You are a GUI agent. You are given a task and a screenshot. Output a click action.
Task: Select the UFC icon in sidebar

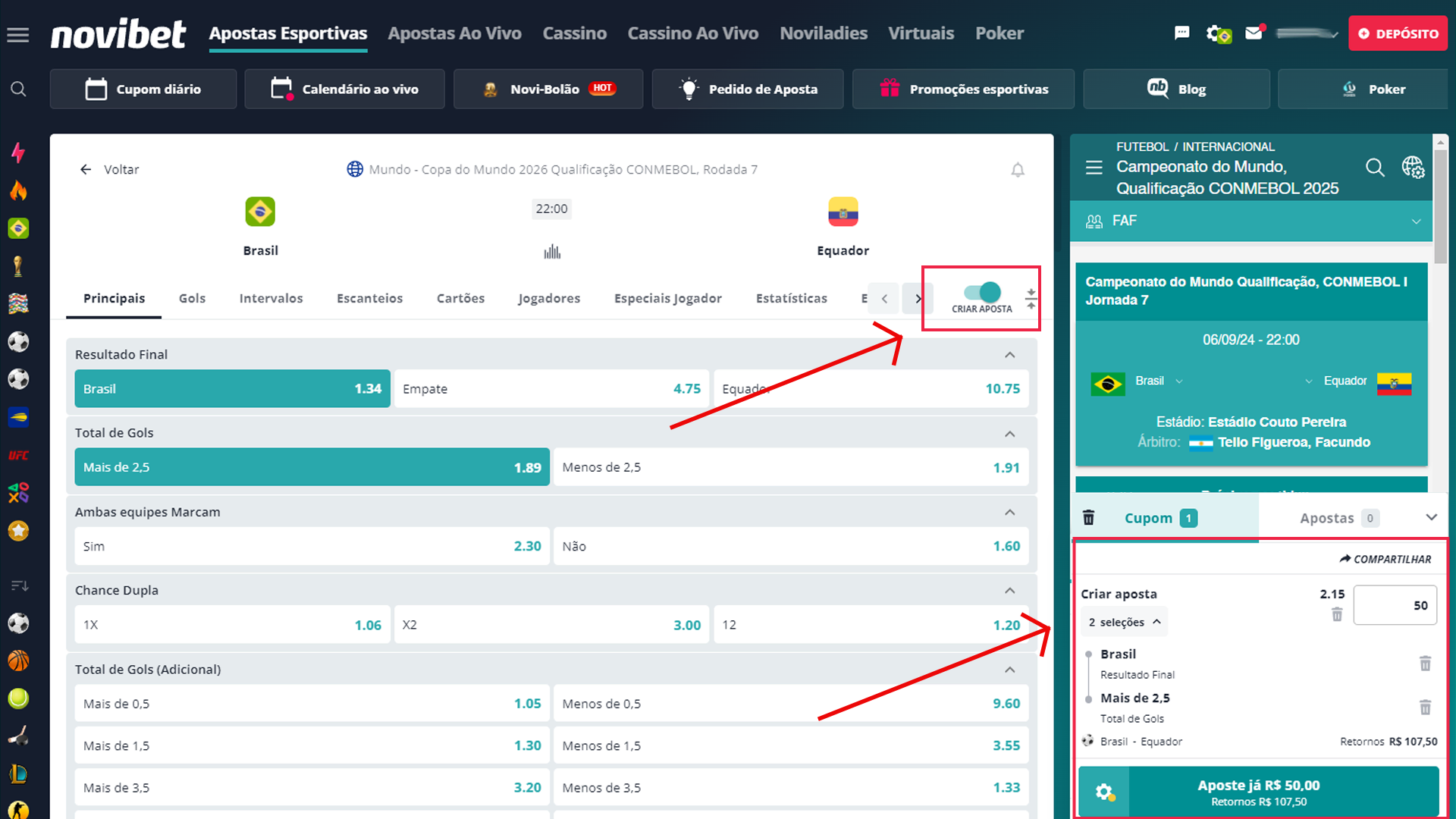coord(18,455)
